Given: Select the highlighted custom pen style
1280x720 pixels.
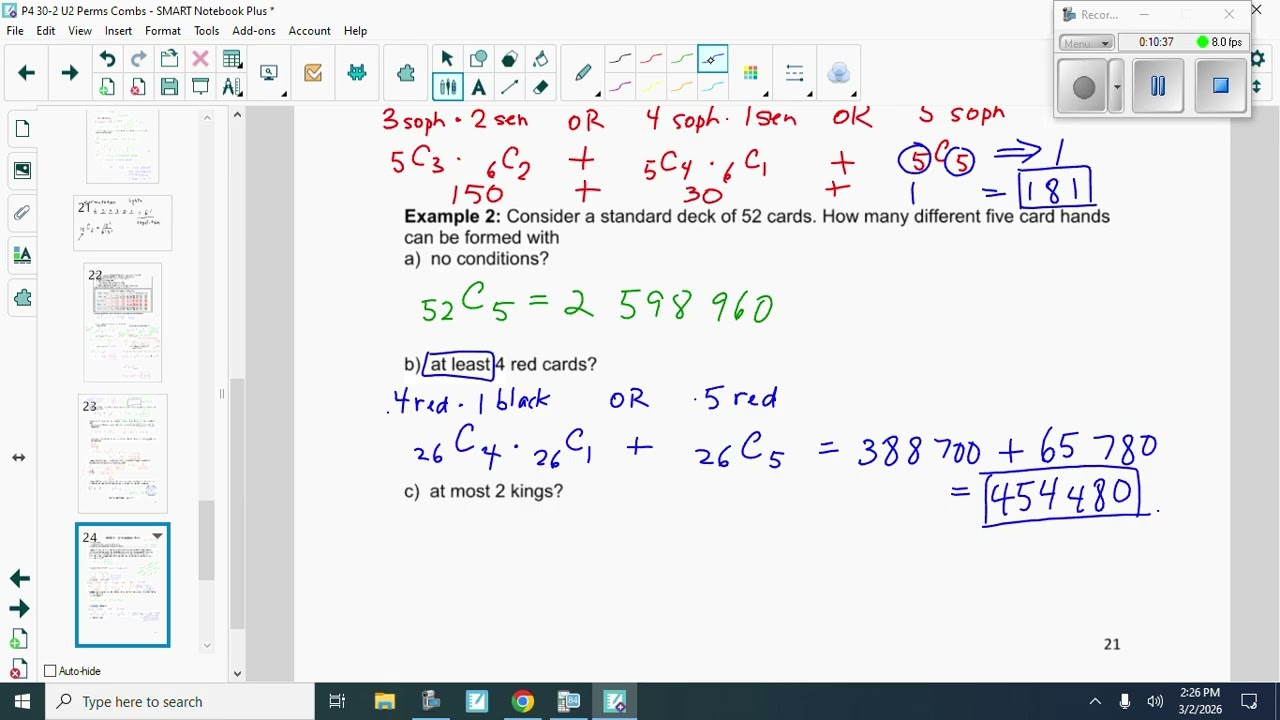Looking at the screenshot, I should [x=713, y=59].
